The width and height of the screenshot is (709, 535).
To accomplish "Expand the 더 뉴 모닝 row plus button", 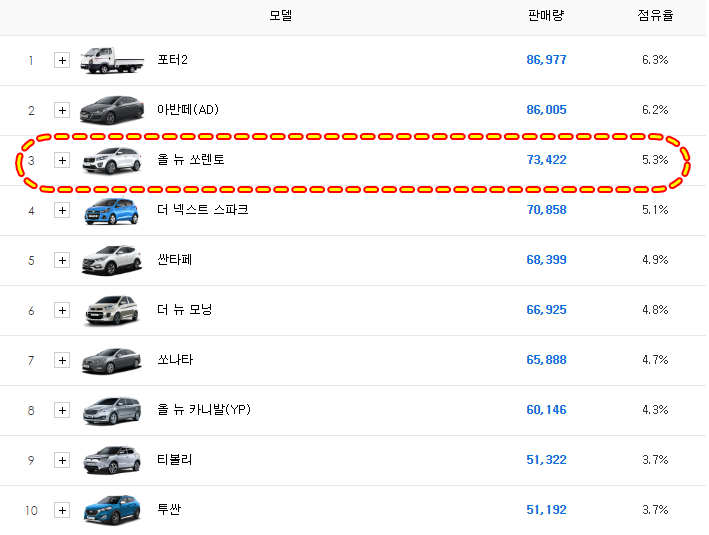I will click(62, 310).
